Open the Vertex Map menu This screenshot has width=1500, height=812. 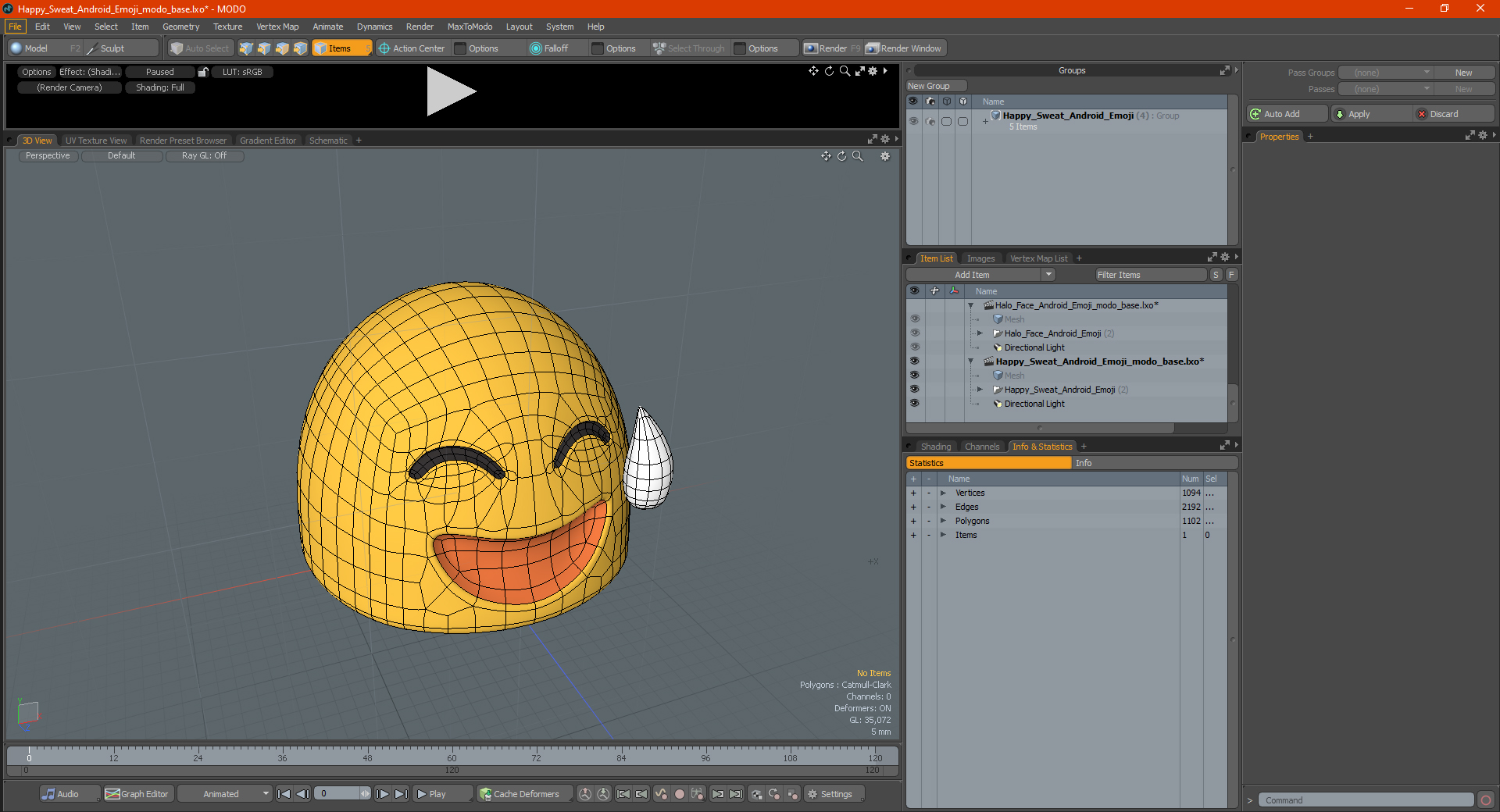(x=277, y=27)
